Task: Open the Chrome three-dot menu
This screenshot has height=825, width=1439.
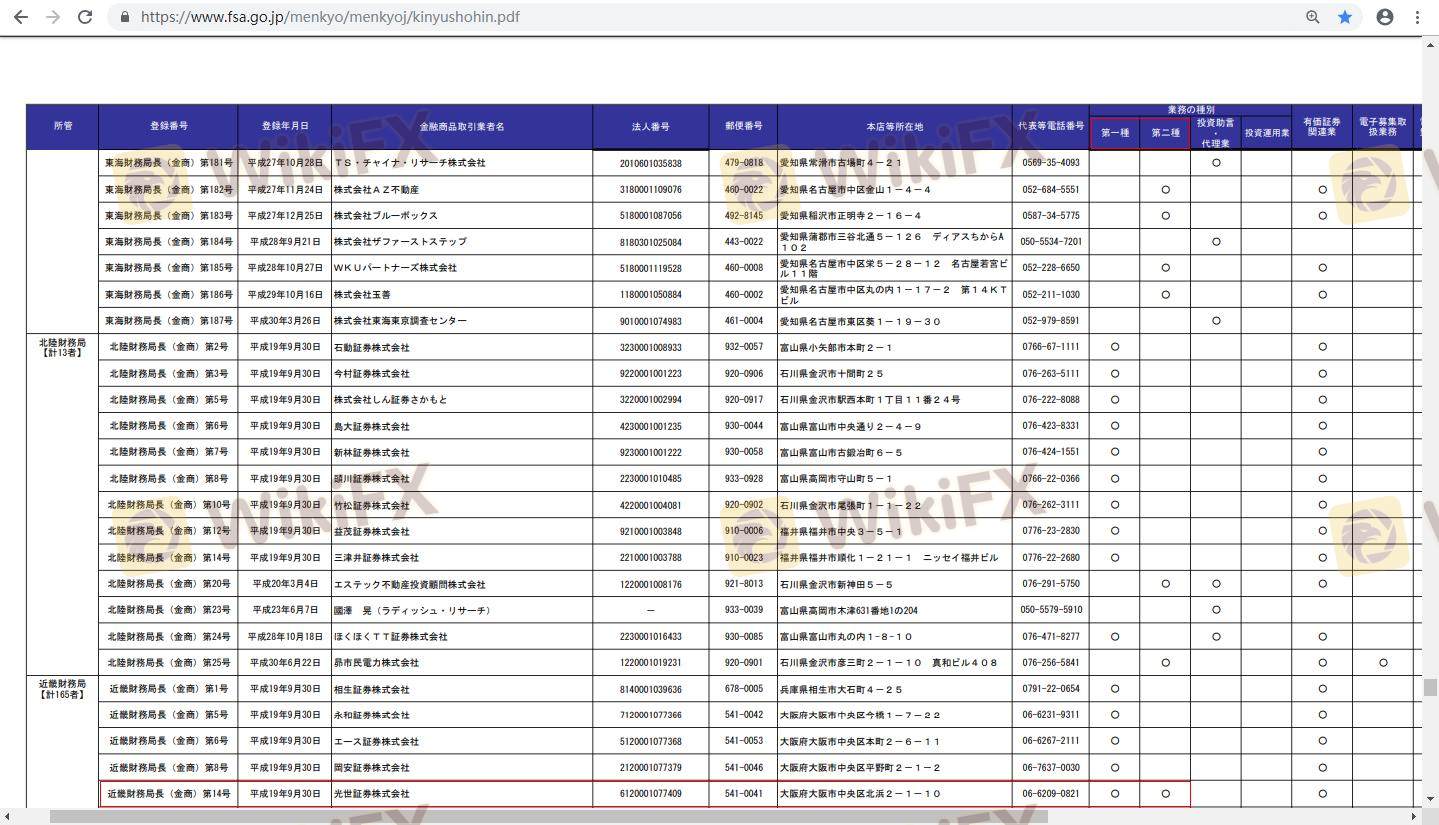Action: pyautogui.click(x=1417, y=17)
